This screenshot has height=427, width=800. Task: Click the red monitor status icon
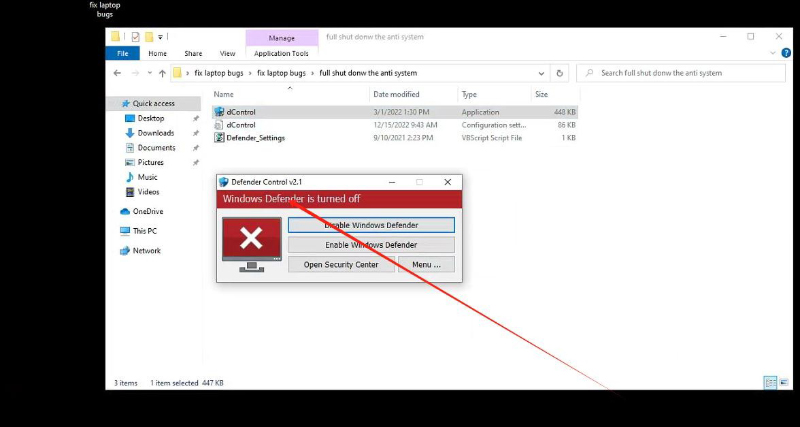click(x=251, y=240)
